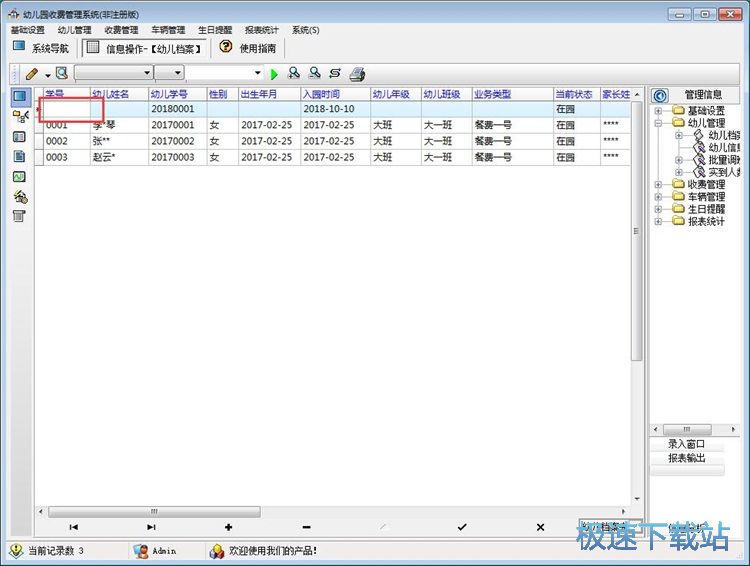Click the printer icon in toolbar

pos(357,74)
